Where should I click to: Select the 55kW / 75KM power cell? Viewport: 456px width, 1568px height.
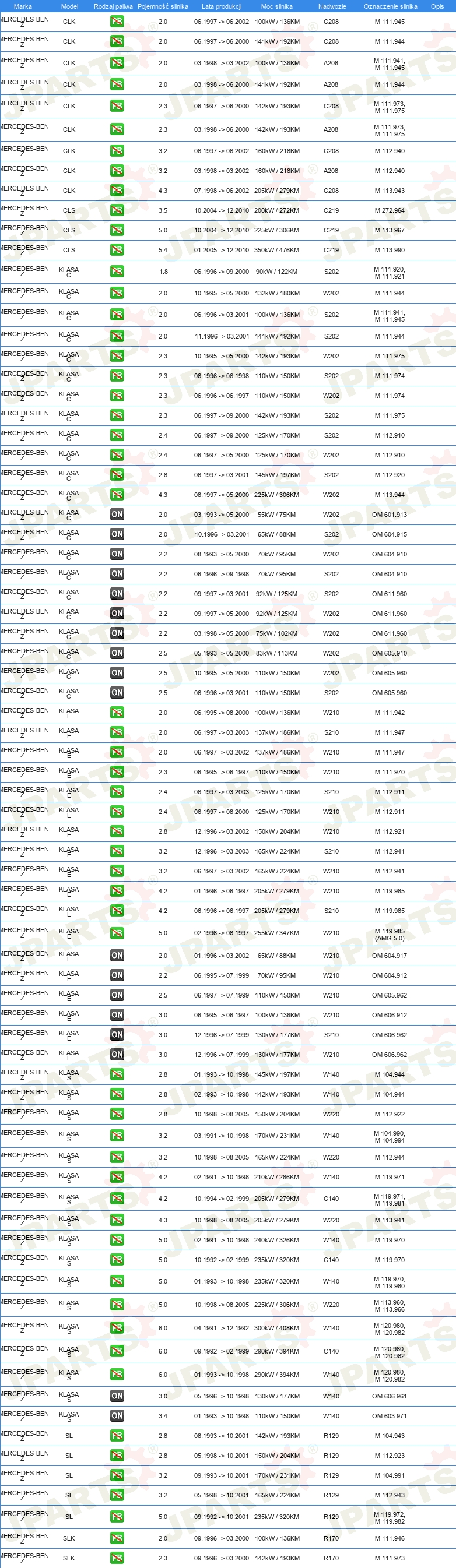(x=277, y=515)
